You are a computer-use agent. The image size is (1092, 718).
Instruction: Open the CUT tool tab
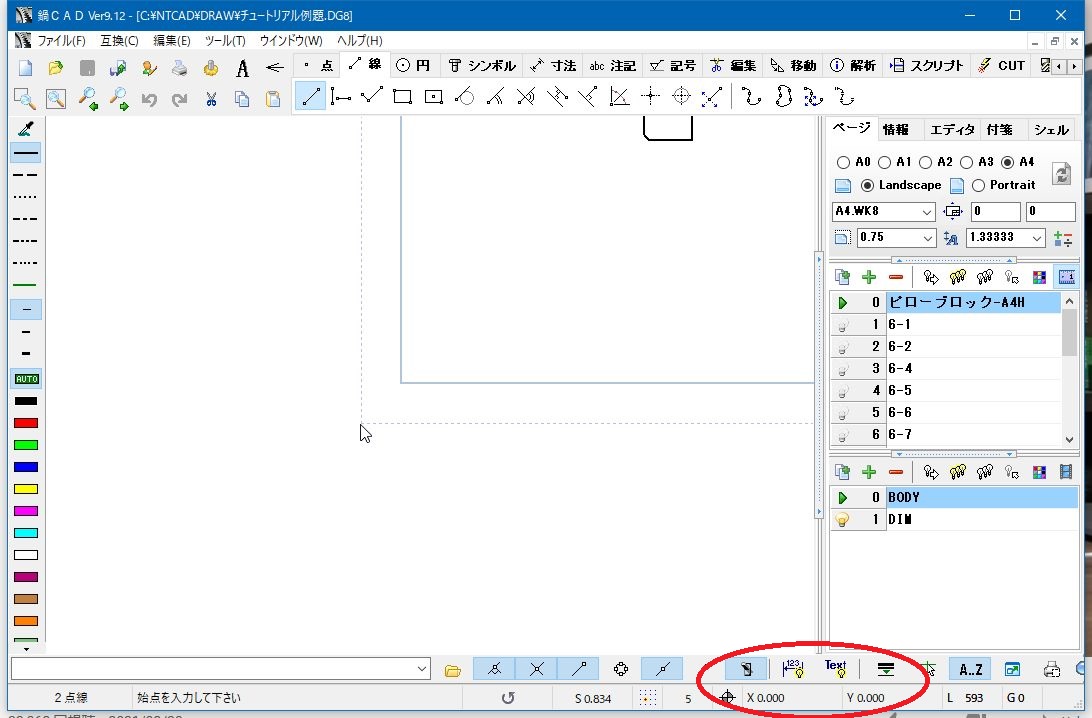pyautogui.click(x=1001, y=65)
